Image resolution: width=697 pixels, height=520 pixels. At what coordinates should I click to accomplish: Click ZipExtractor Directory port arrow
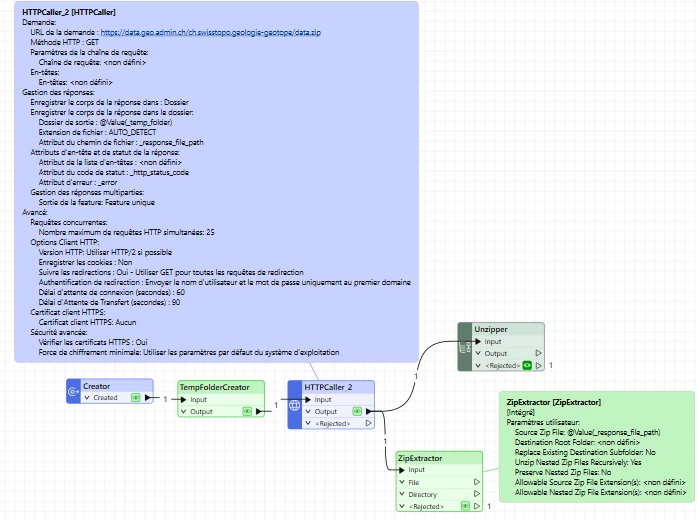[477, 494]
